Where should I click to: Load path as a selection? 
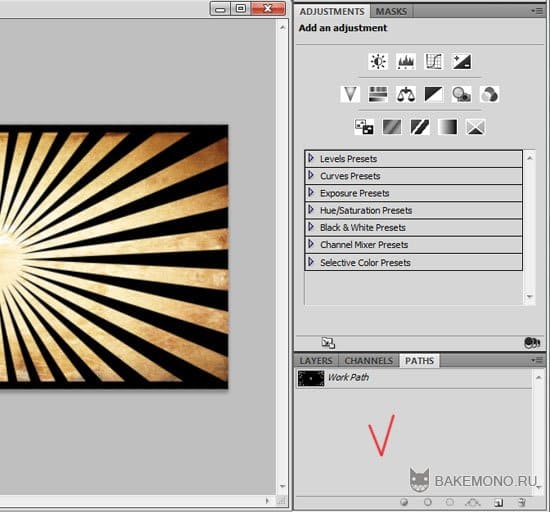coord(450,503)
